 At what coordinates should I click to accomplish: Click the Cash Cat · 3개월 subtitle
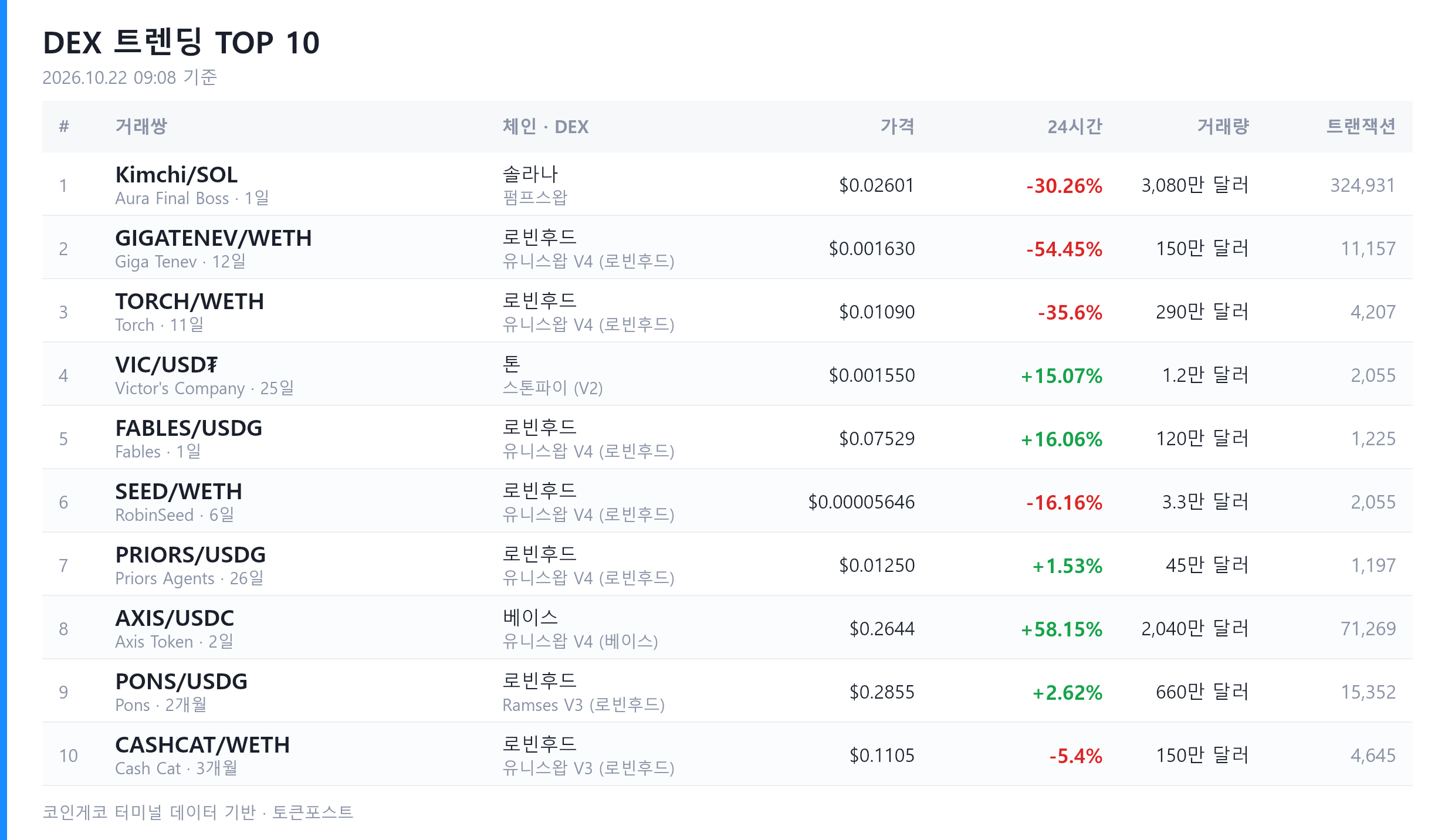pos(176,768)
